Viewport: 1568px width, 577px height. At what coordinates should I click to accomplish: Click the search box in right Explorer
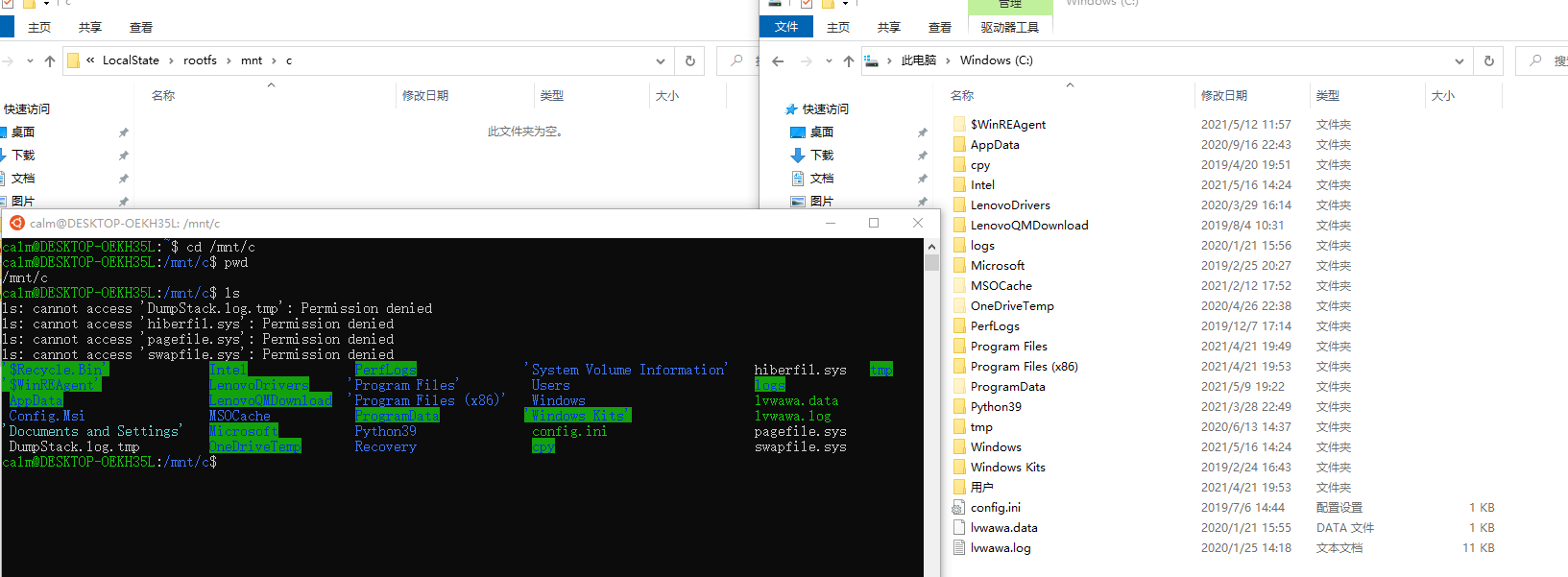click(x=1542, y=60)
